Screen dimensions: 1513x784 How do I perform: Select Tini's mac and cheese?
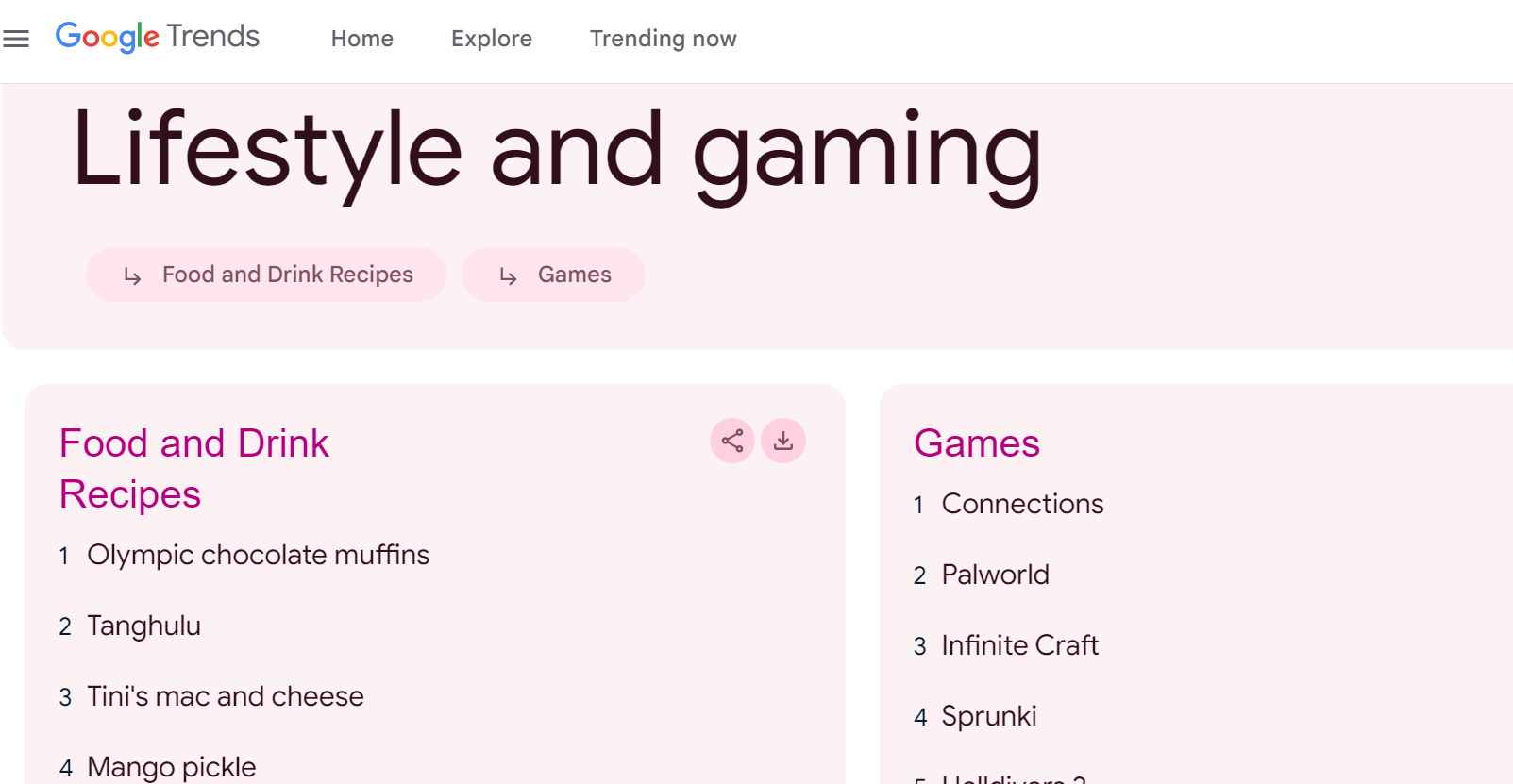226,696
